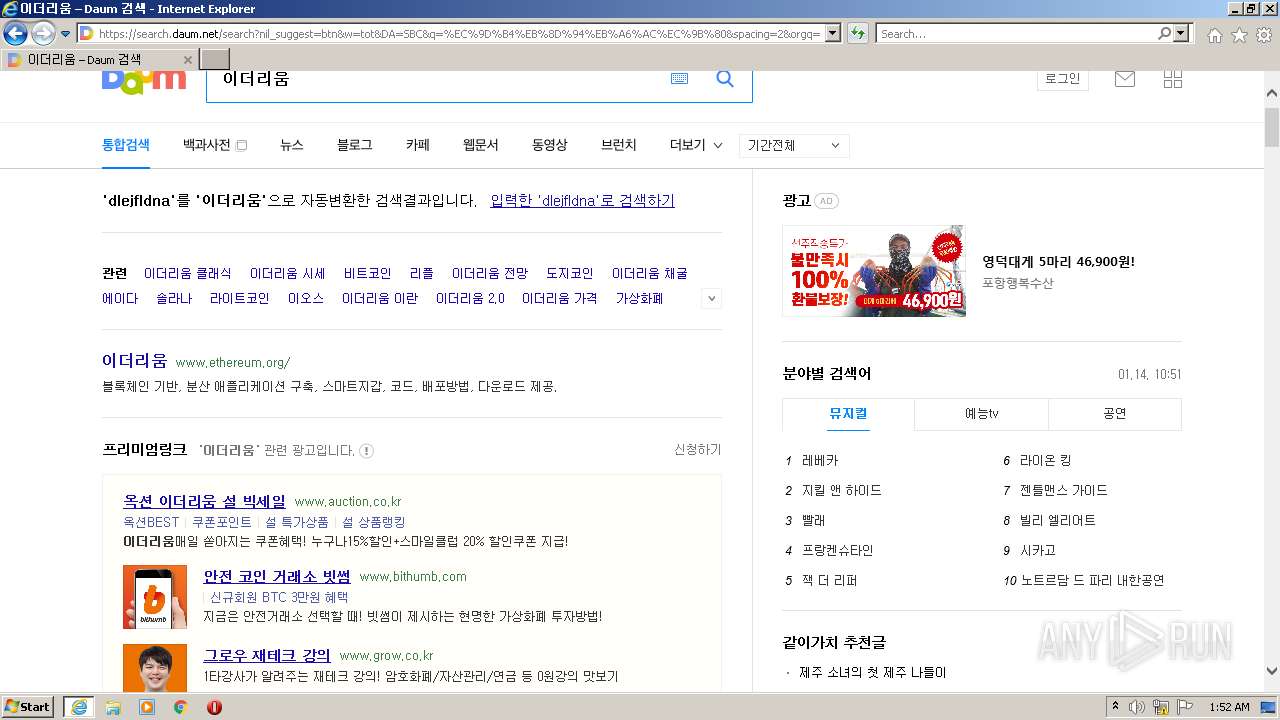
Task: Open the Windows Start menu
Action: click(28, 707)
